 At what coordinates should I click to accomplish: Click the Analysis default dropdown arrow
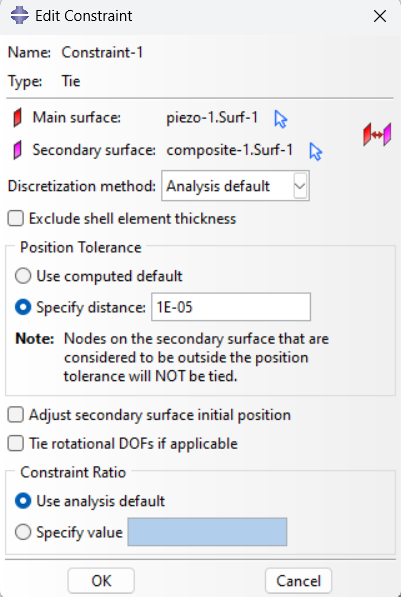click(300, 186)
